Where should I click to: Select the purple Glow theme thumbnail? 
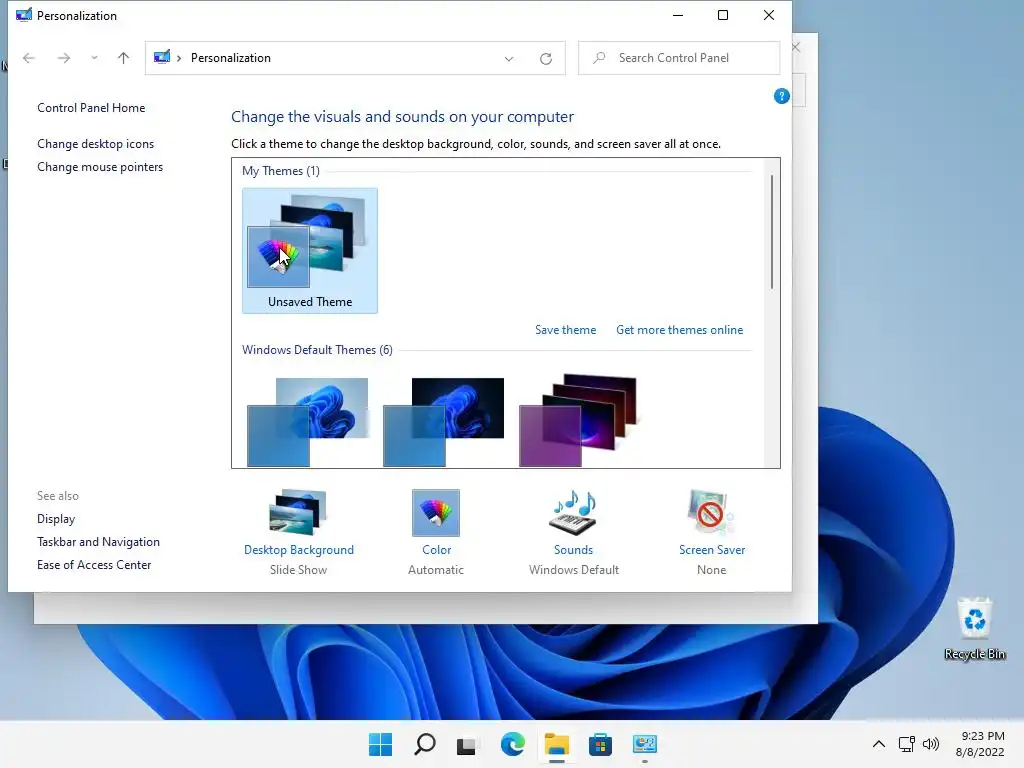pos(578,421)
